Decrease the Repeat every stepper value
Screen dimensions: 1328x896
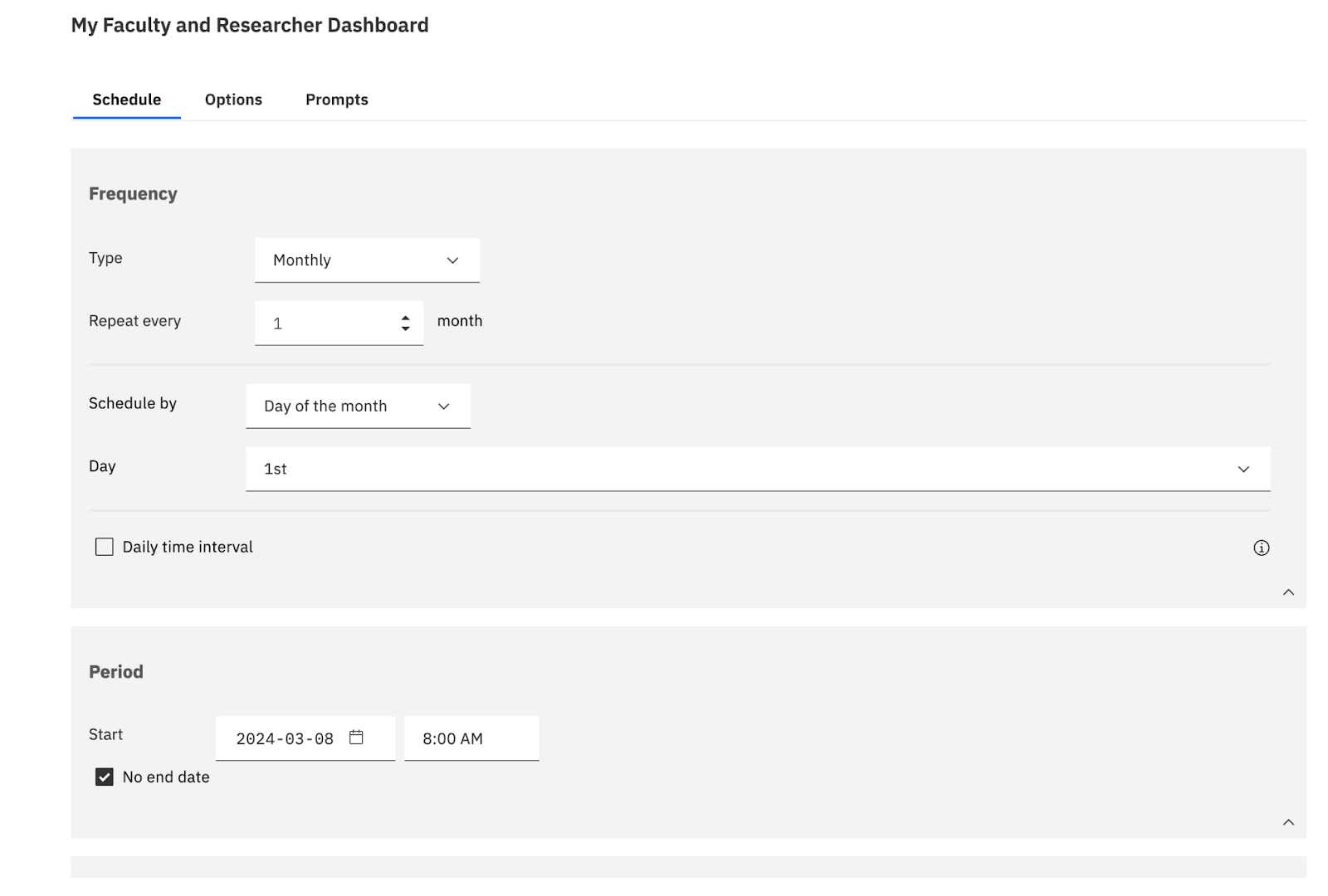(405, 329)
